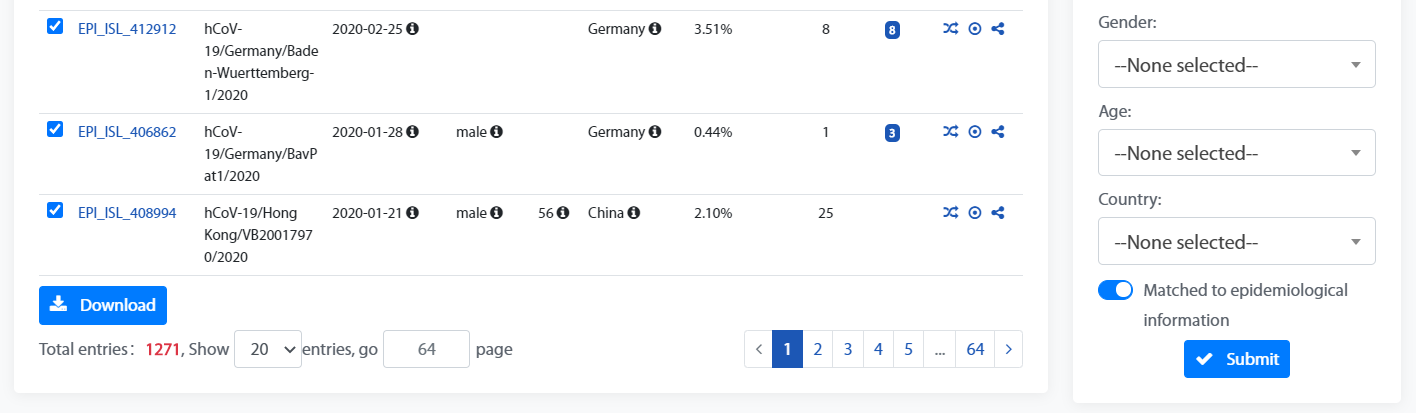
Task: Click badge 8 in Baden-Wuerttemberg row
Action: pos(892,30)
